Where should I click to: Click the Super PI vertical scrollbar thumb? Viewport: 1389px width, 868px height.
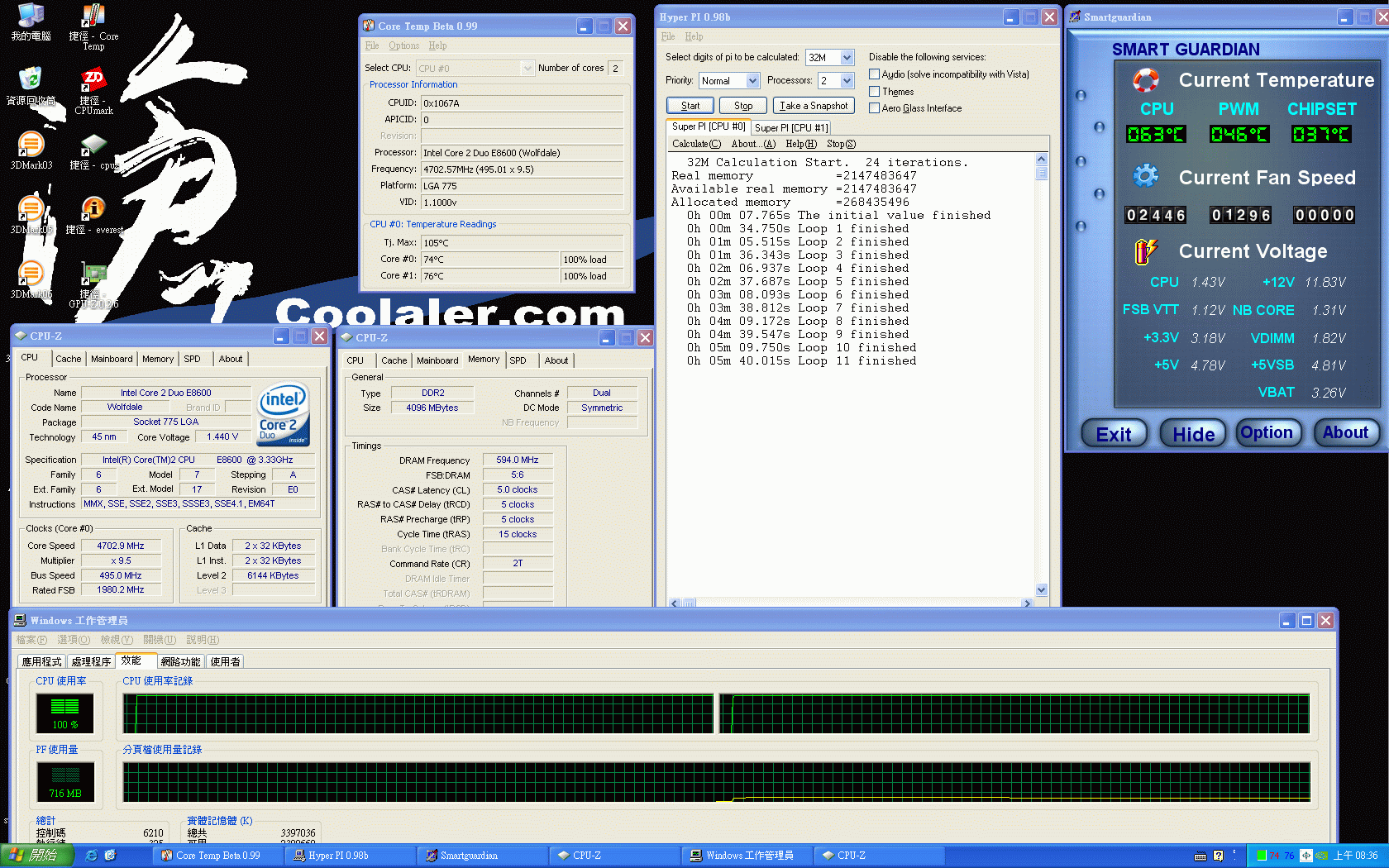1042,172
